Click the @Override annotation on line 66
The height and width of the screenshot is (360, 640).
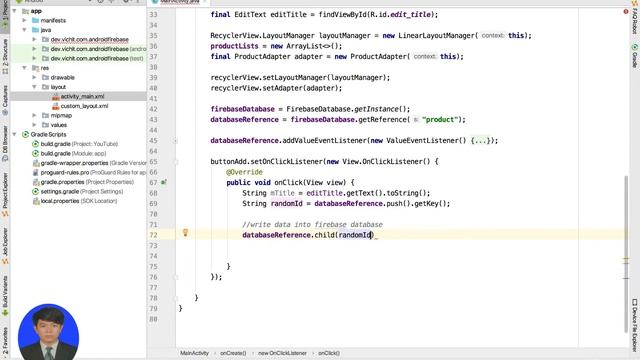(244, 172)
